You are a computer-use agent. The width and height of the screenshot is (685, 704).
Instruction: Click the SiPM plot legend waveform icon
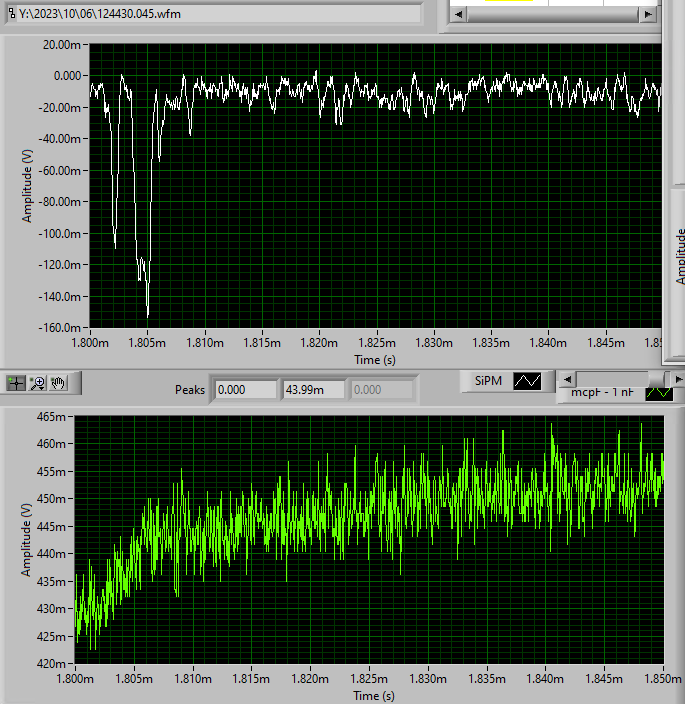click(526, 381)
